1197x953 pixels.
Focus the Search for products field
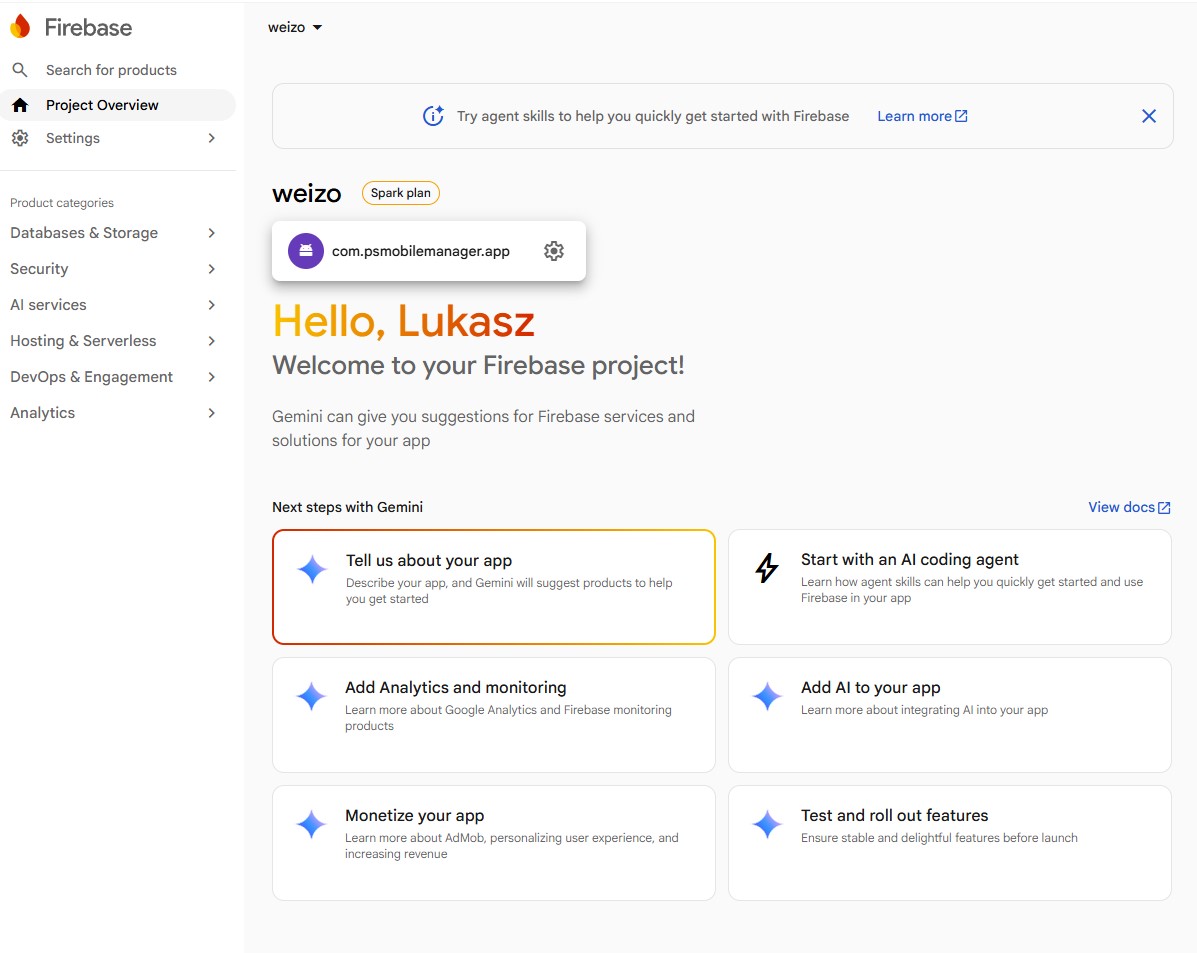111,70
